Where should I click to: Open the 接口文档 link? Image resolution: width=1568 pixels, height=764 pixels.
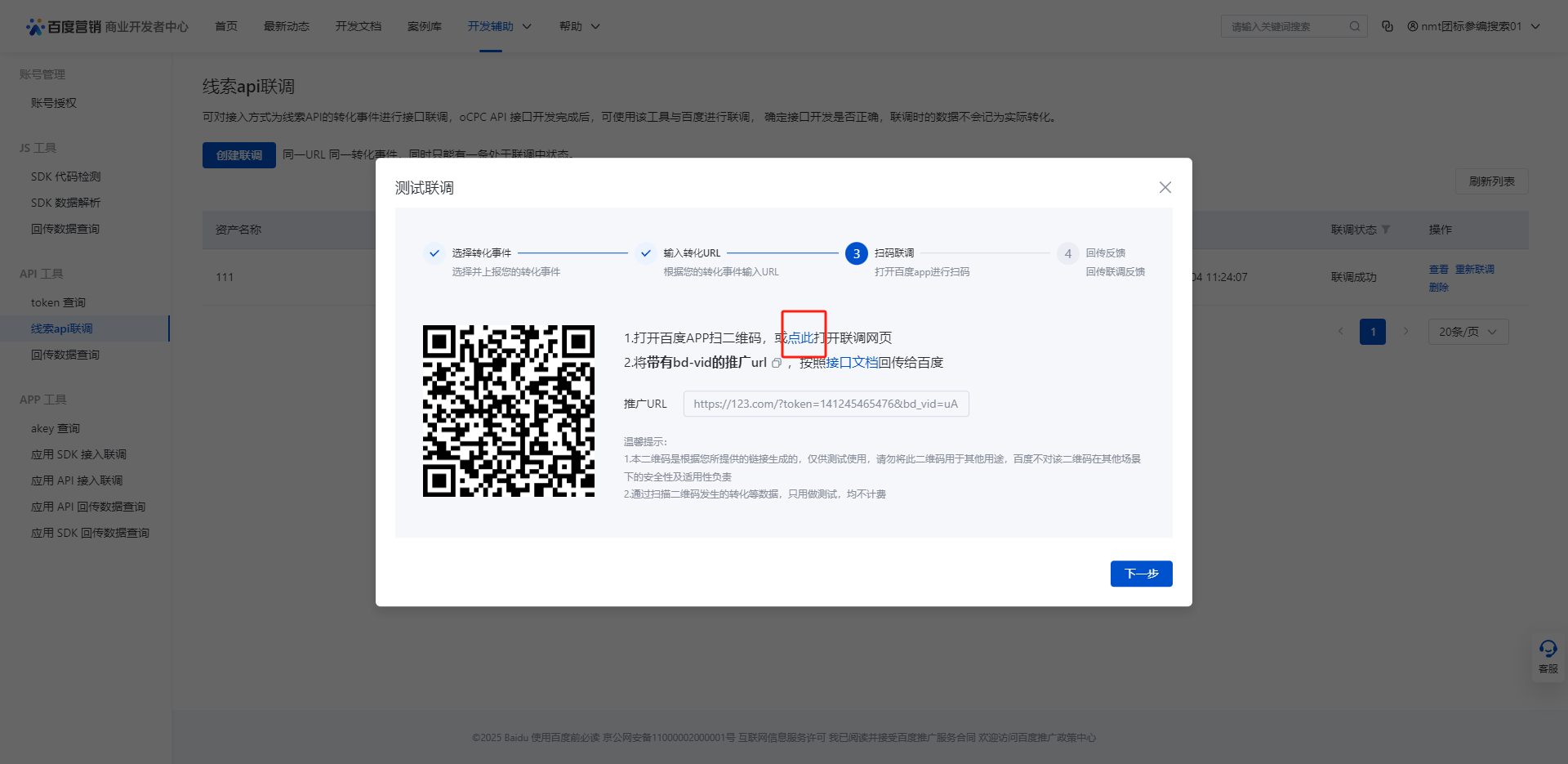[x=852, y=363]
